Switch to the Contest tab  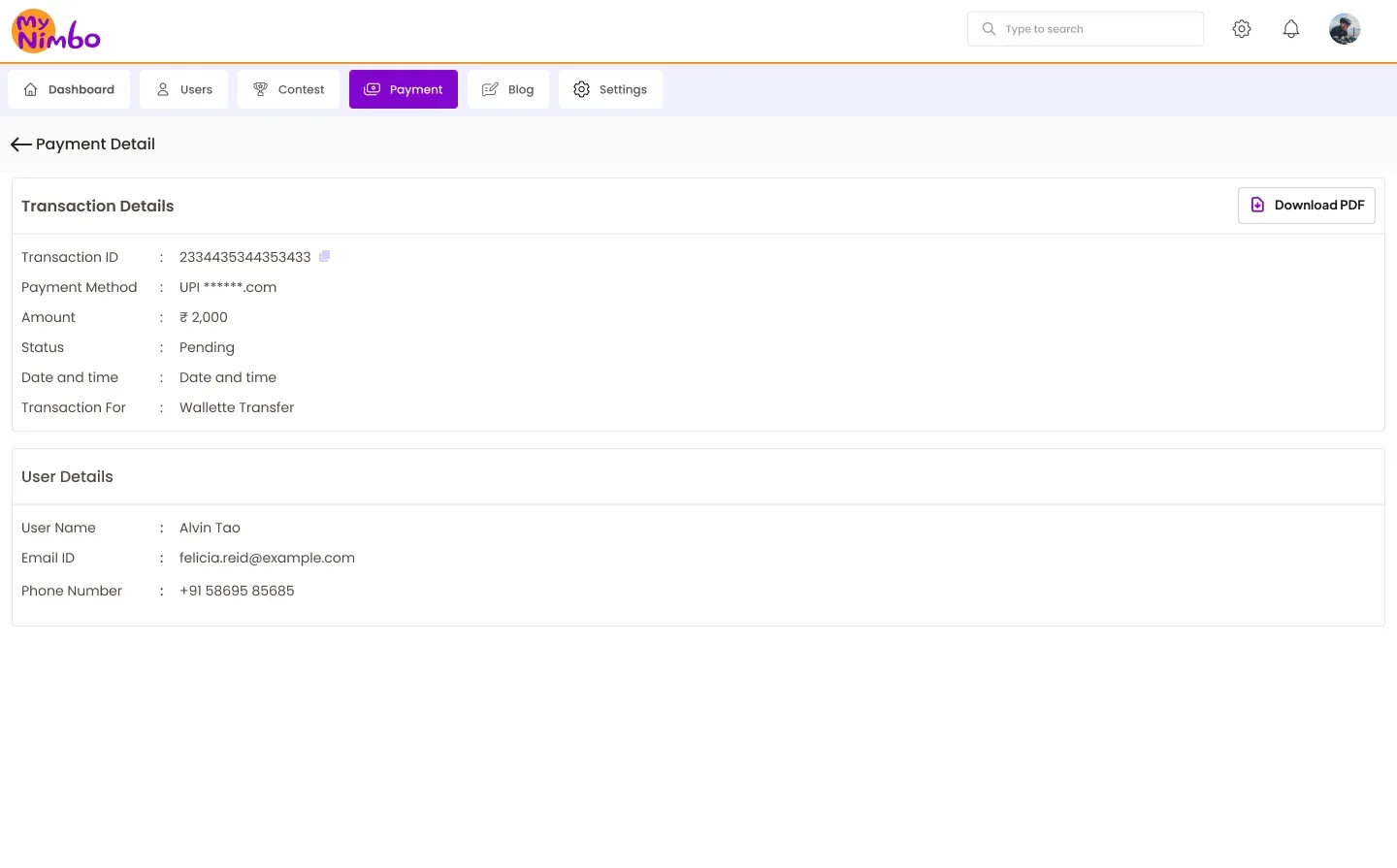288,89
